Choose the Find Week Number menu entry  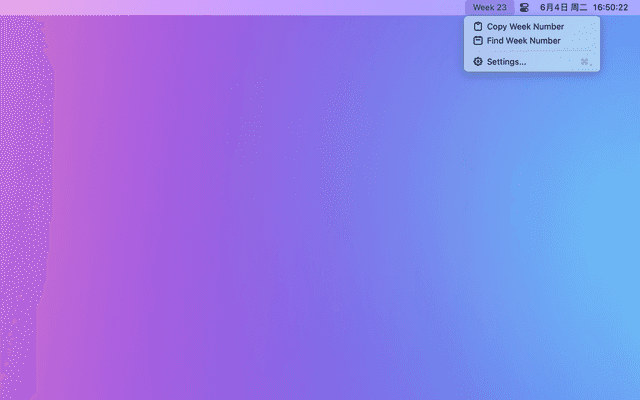[523, 41]
